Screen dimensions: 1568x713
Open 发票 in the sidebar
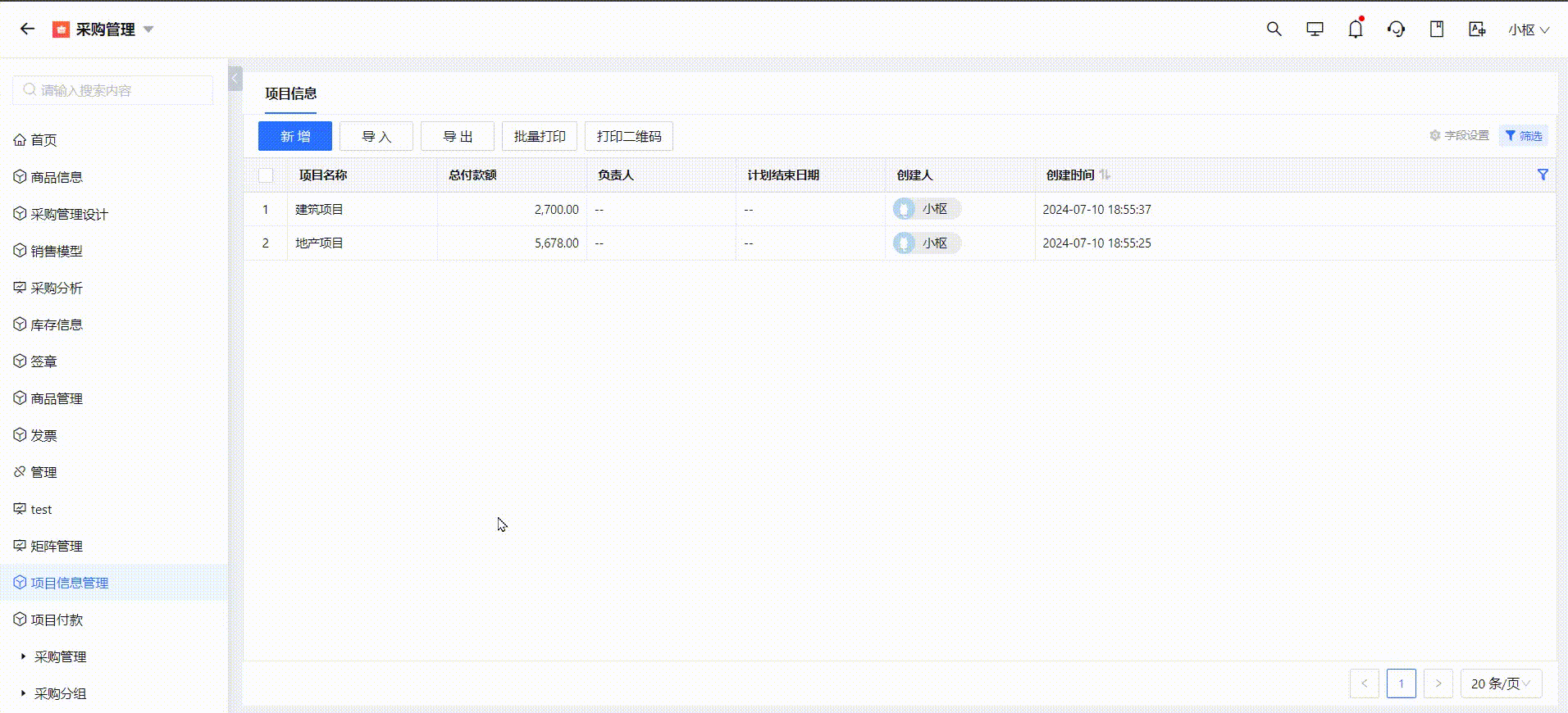pos(43,435)
